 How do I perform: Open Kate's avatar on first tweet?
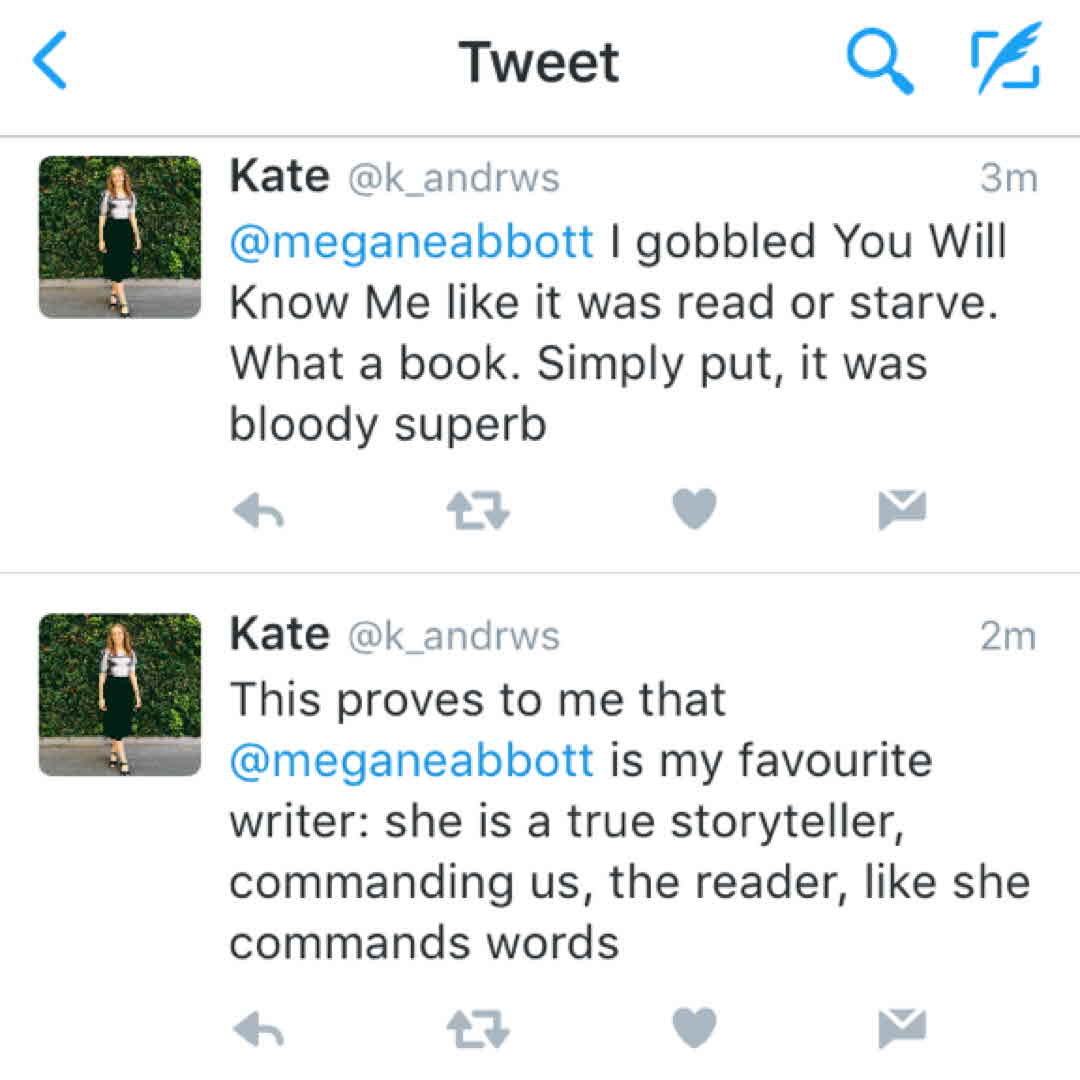[x=120, y=237]
